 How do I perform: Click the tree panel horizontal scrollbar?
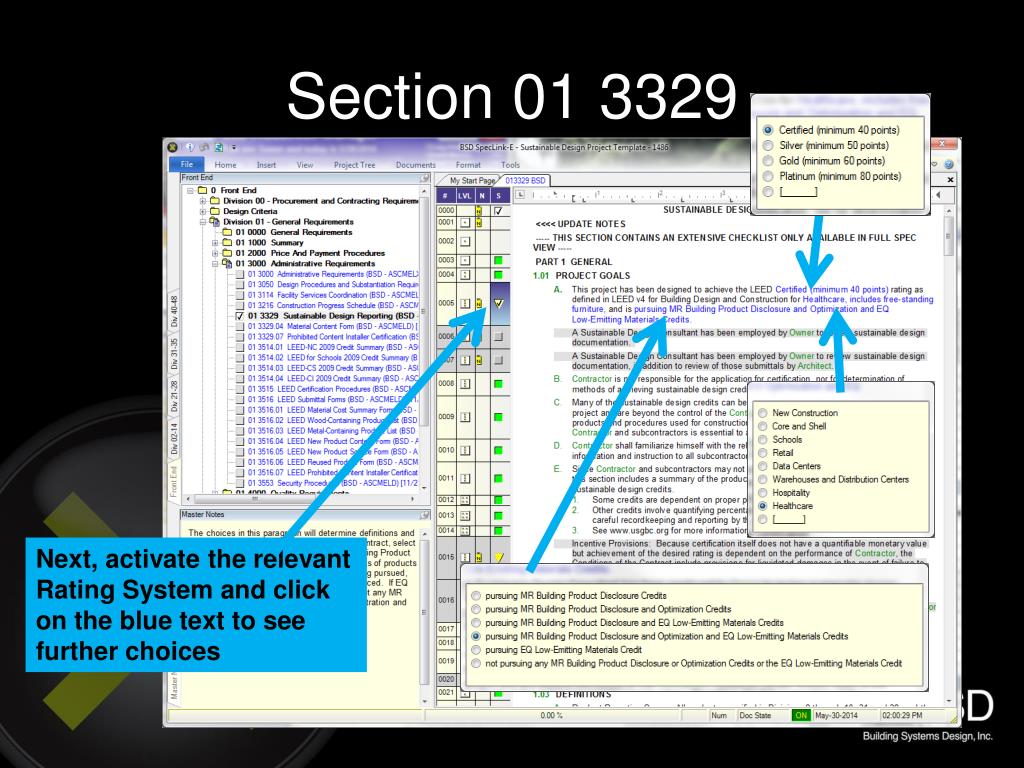(x=302, y=499)
